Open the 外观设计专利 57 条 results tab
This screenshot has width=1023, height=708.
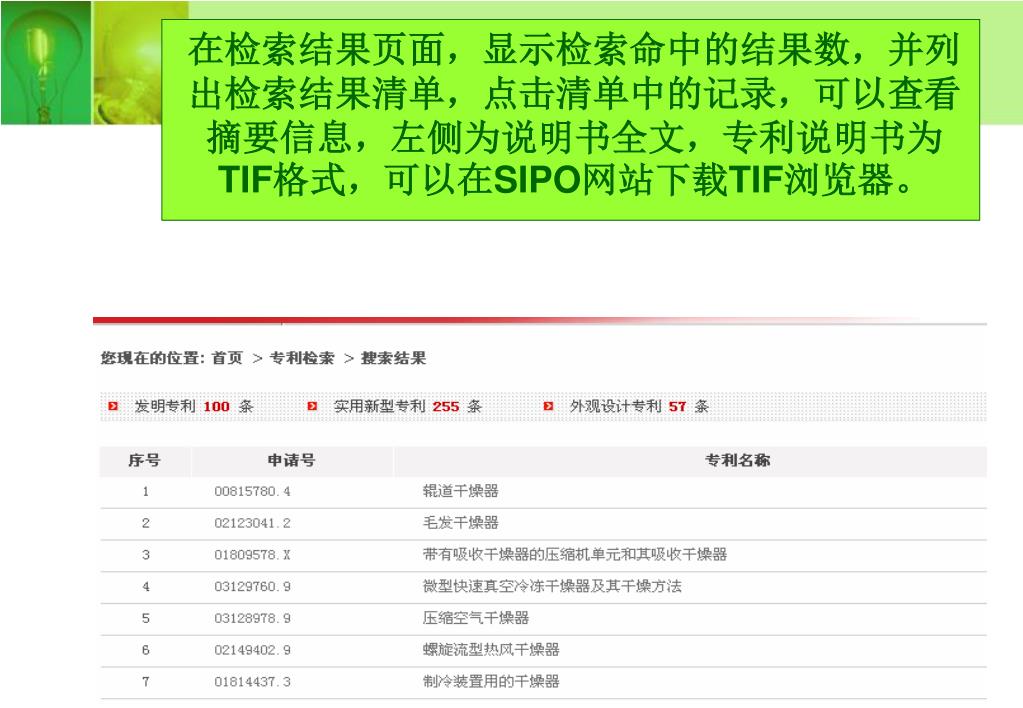[639, 407]
